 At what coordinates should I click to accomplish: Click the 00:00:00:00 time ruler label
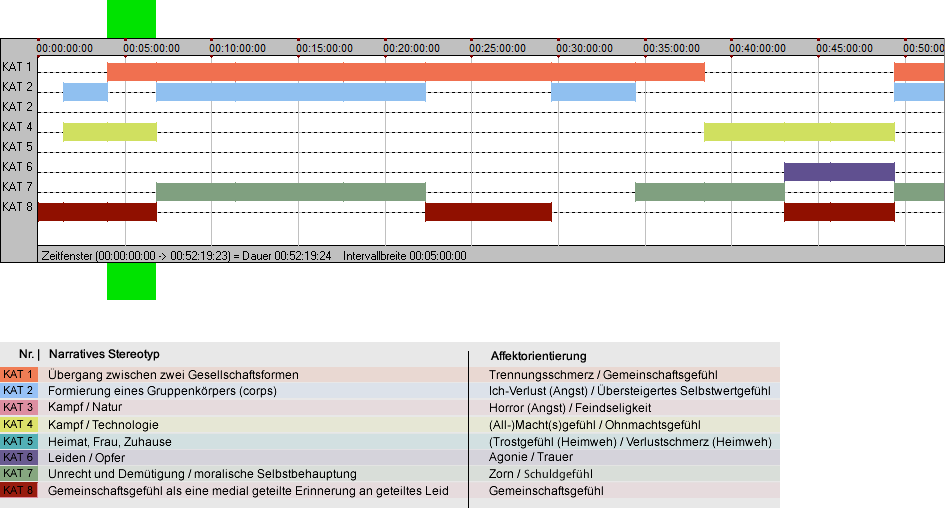pos(64,48)
